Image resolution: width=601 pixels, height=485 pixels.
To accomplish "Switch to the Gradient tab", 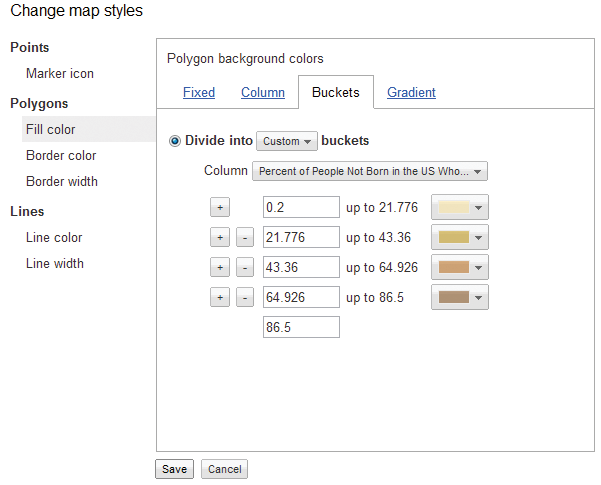I will pyautogui.click(x=411, y=92).
